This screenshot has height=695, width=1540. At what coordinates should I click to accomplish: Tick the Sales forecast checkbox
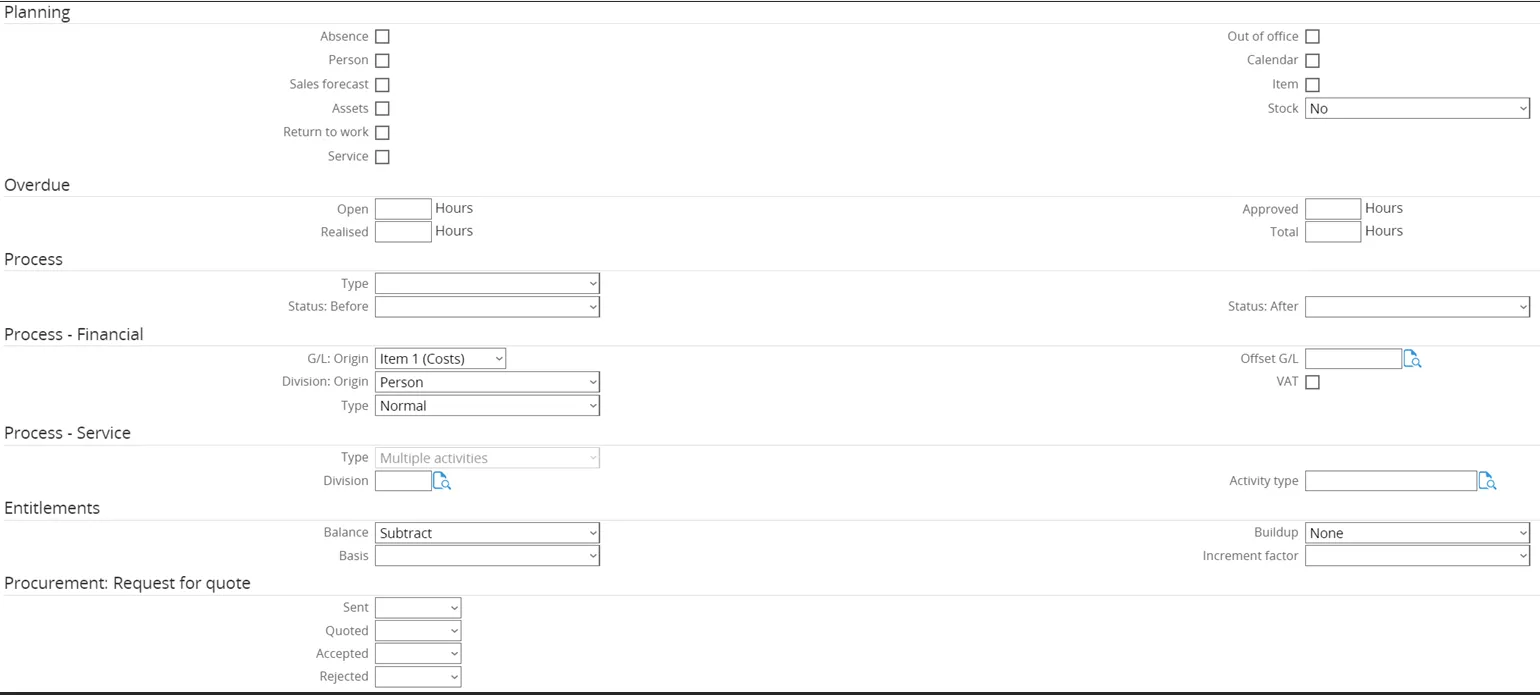coord(382,85)
